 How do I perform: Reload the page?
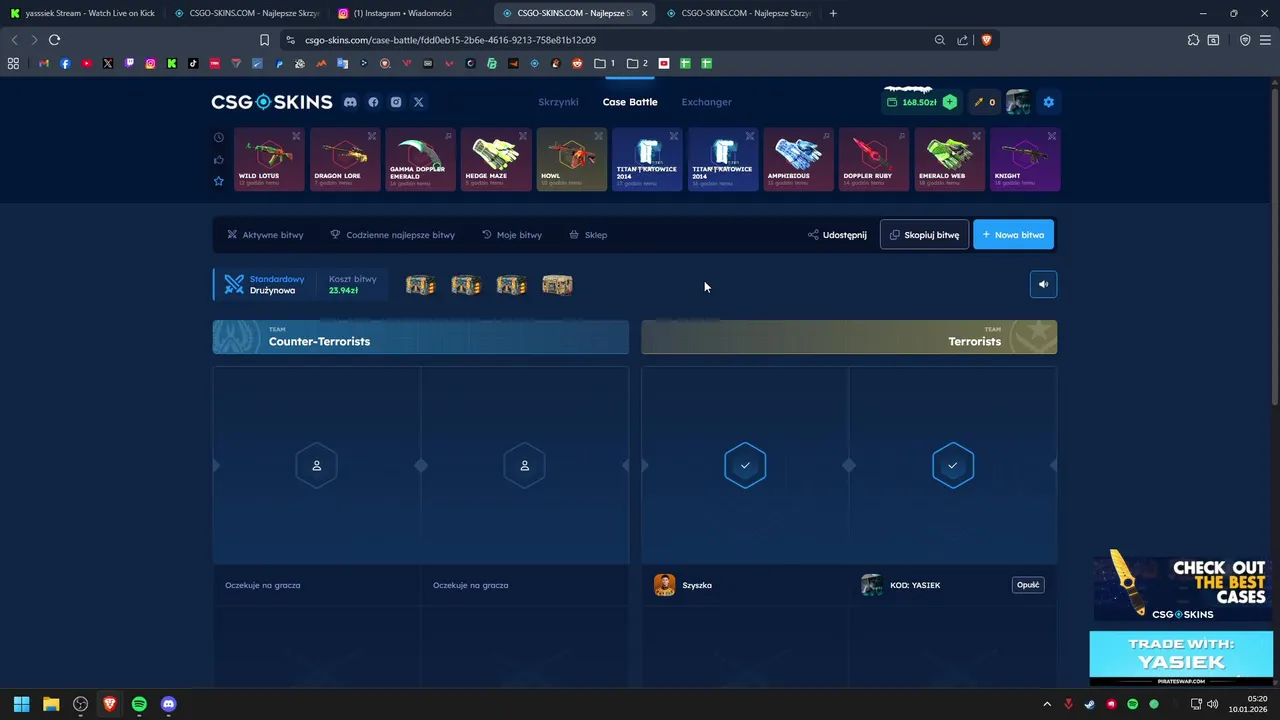tap(54, 40)
